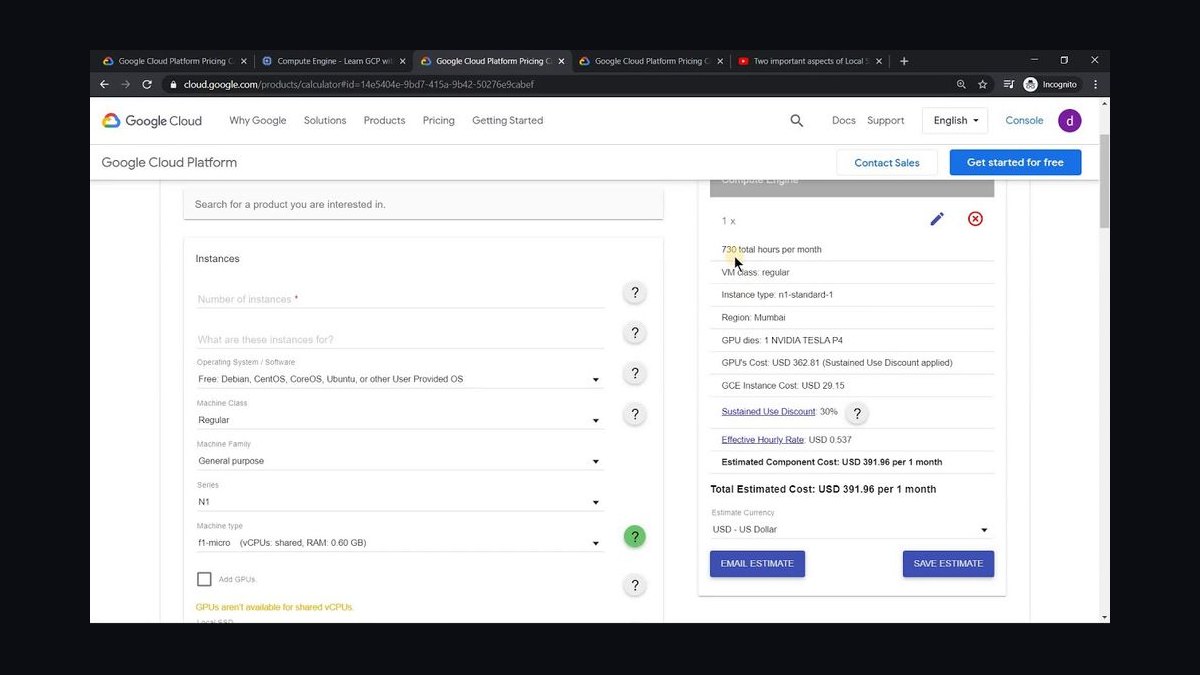Open help for What are these instances for
Viewport: 1200px width, 675px height.
(635, 333)
